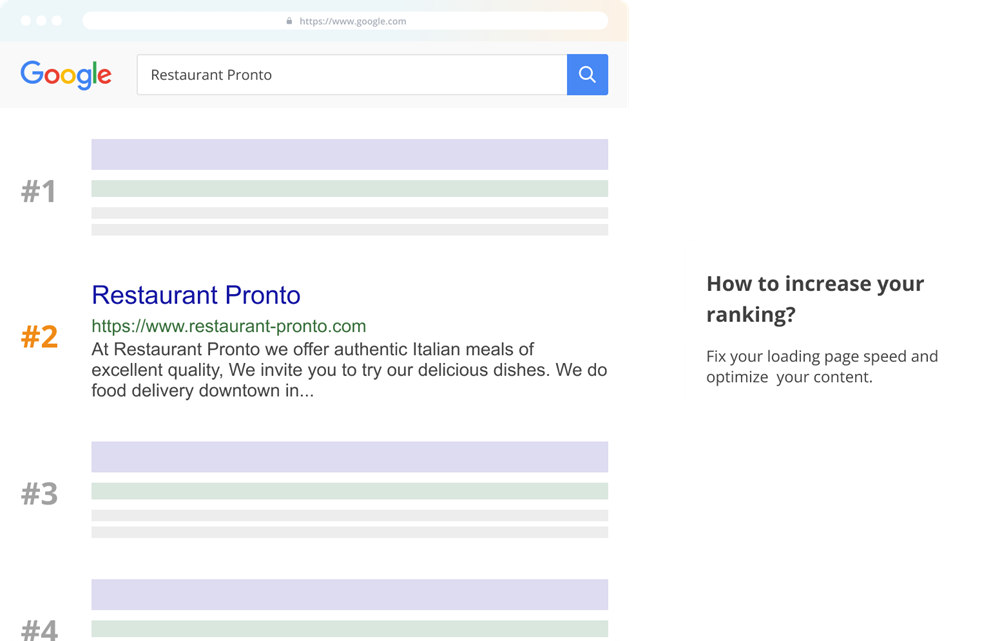This screenshot has height=641, width=1000.
Task: Click the padlock icon in address bar
Action: click(289, 21)
